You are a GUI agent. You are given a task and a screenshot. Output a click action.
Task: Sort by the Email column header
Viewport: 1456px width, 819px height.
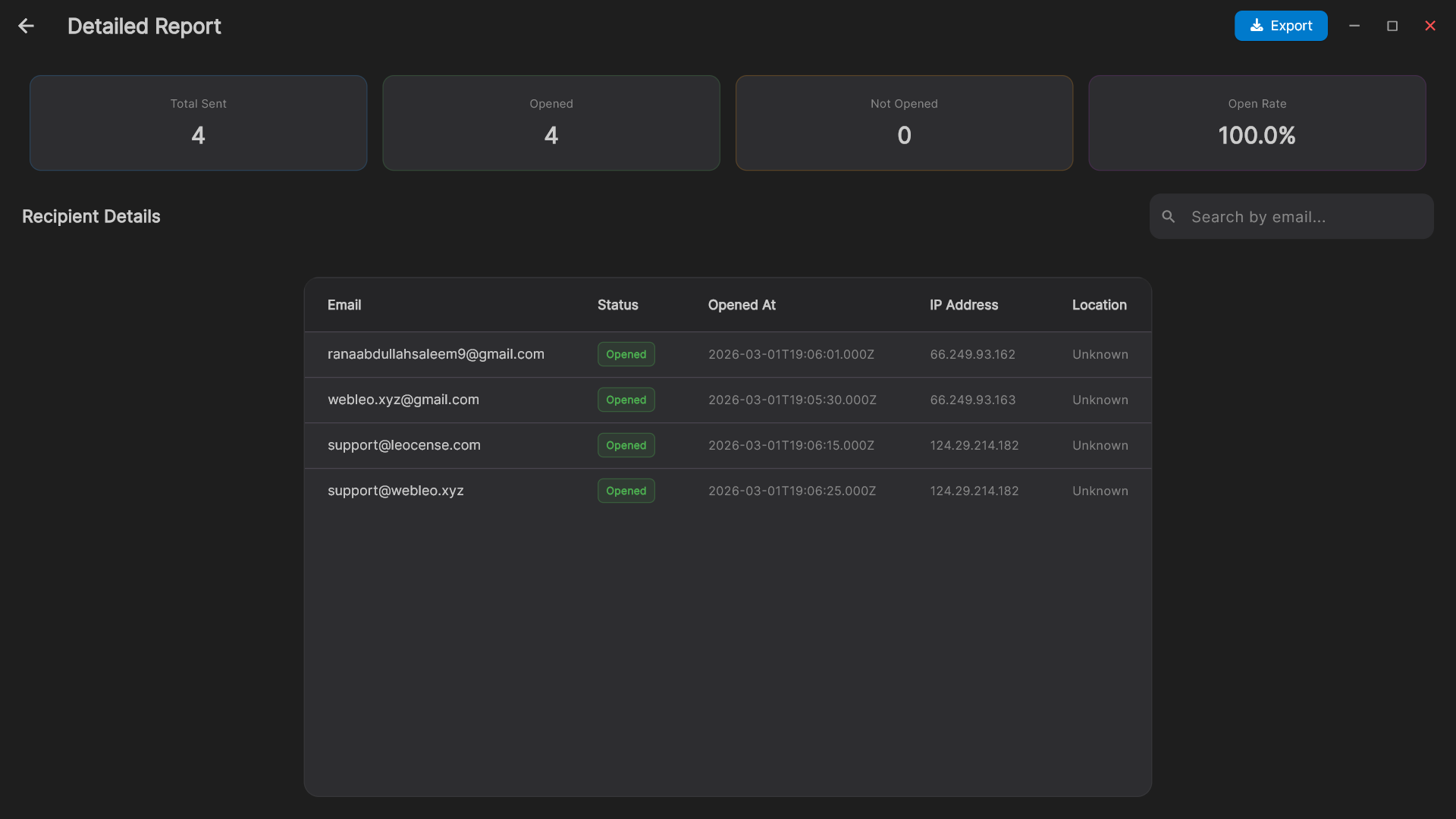tap(344, 305)
